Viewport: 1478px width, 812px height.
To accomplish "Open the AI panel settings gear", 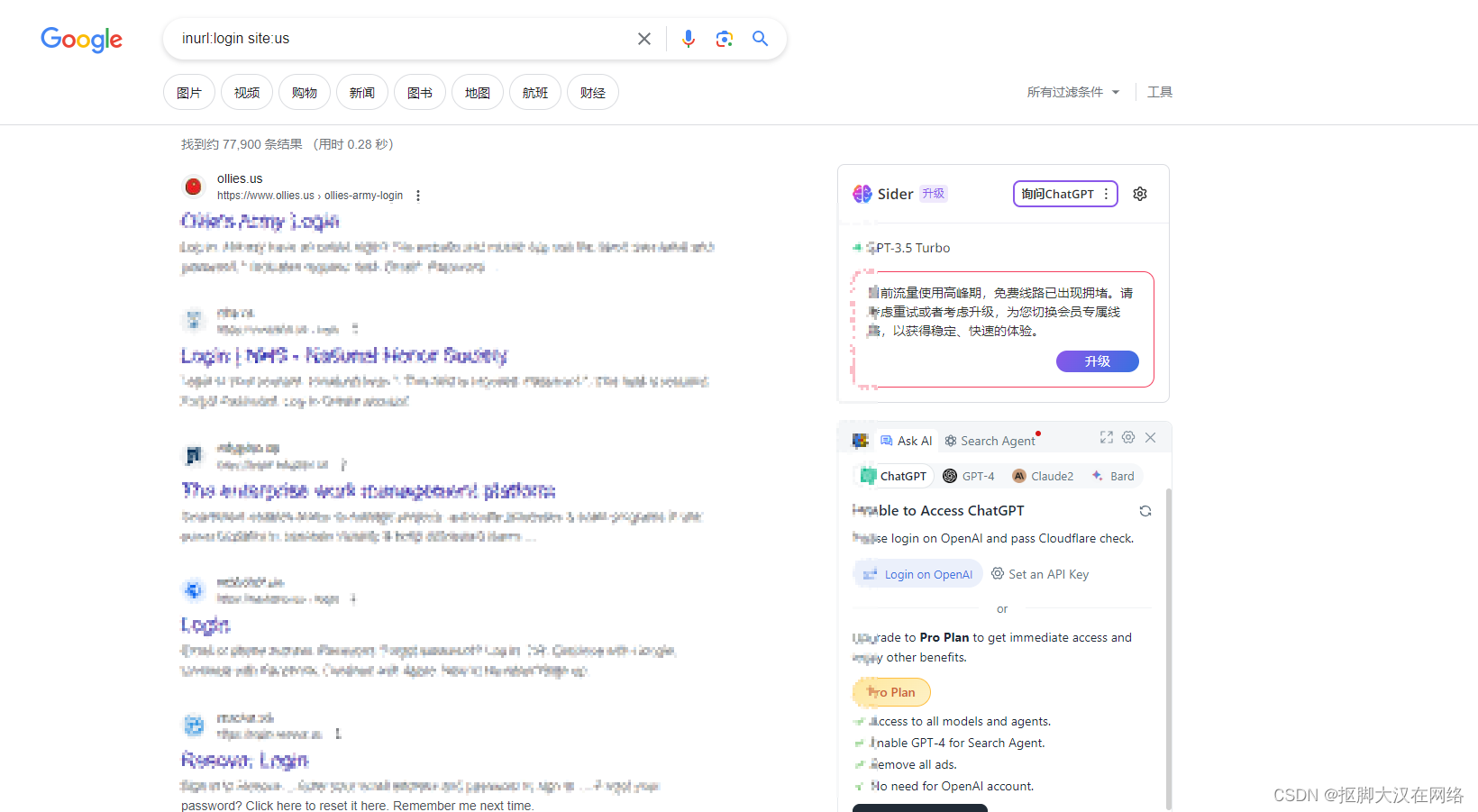I will pos(1128,437).
